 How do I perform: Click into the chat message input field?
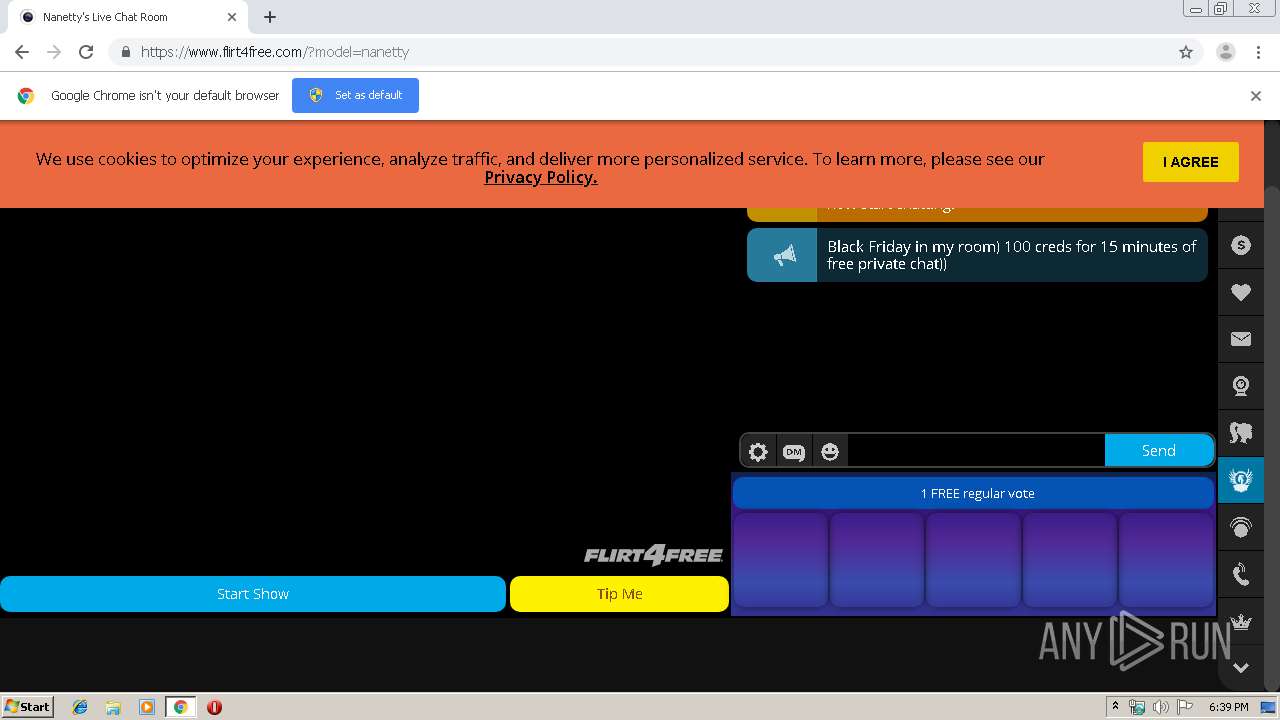(976, 451)
